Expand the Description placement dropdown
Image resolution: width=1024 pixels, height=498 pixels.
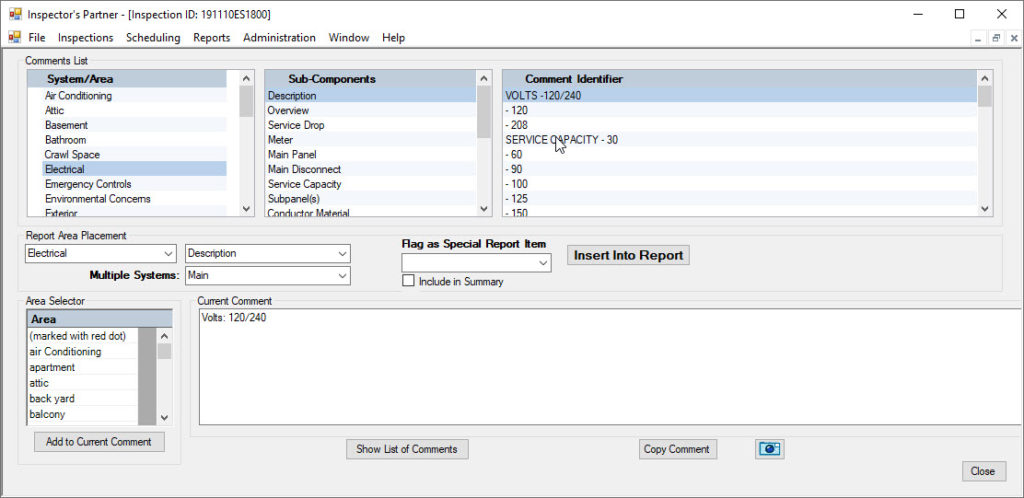(342, 254)
